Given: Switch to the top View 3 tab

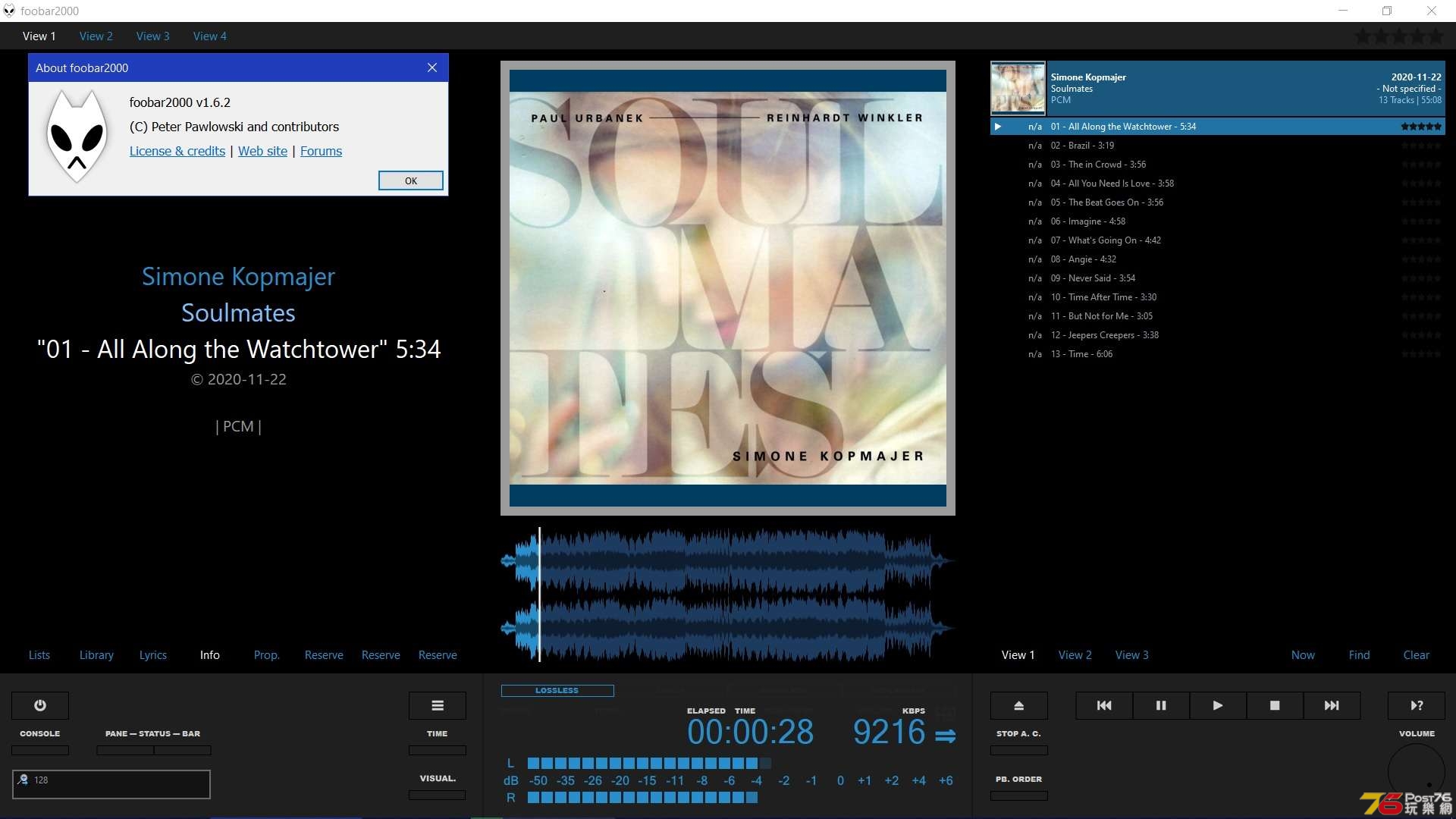Looking at the screenshot, I should [x=153, y=36].
